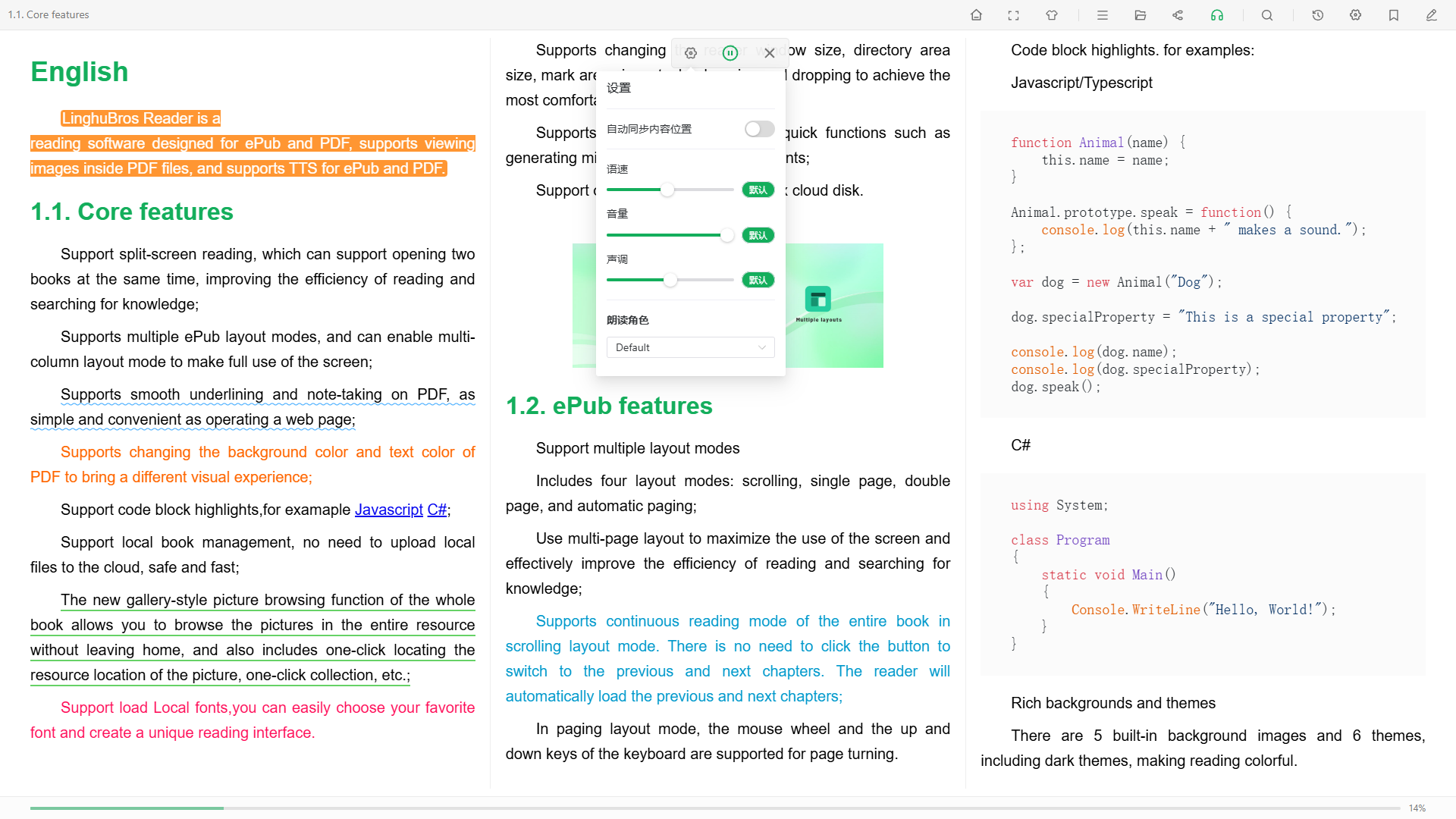Click the 14% progress indicator
The width and height of the screenshot is (1456, 819).
pyautogui.click(x=1417, y=808)
